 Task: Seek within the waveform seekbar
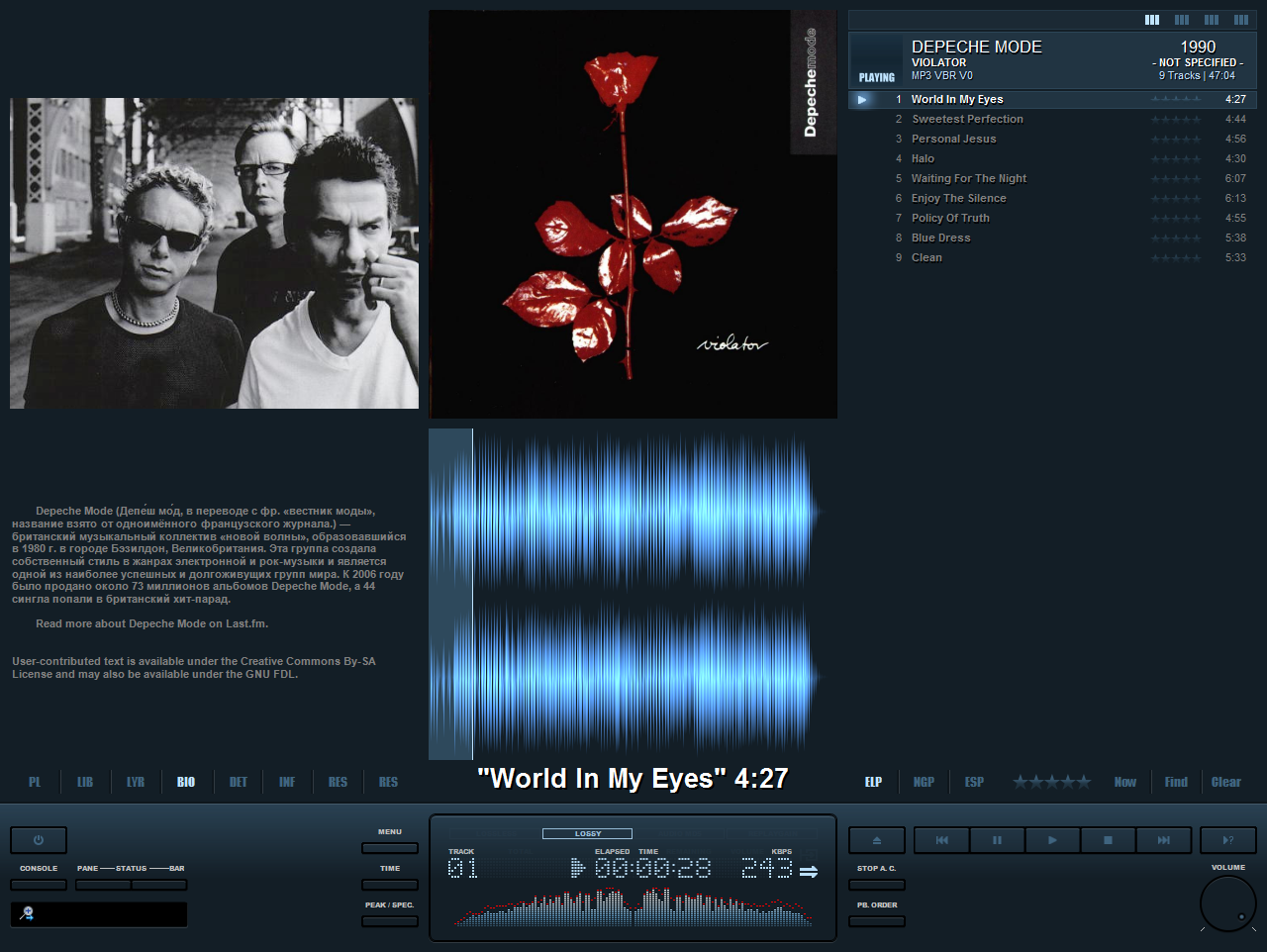pos(633,594)
